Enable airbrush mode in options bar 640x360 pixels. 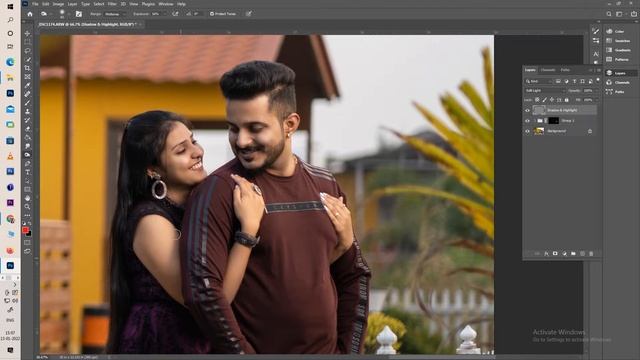(176, 14)
